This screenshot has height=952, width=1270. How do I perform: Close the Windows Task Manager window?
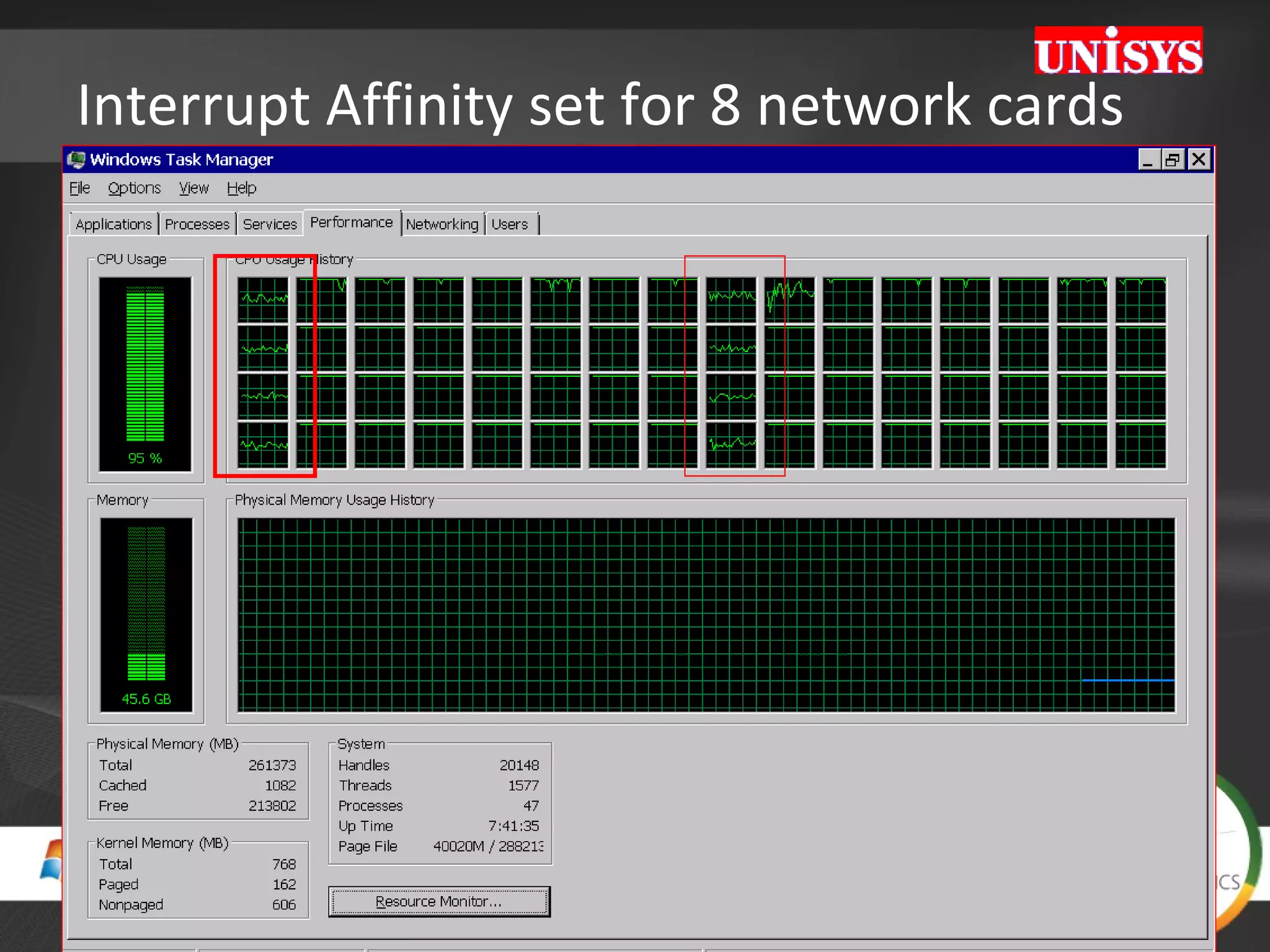1199,160
